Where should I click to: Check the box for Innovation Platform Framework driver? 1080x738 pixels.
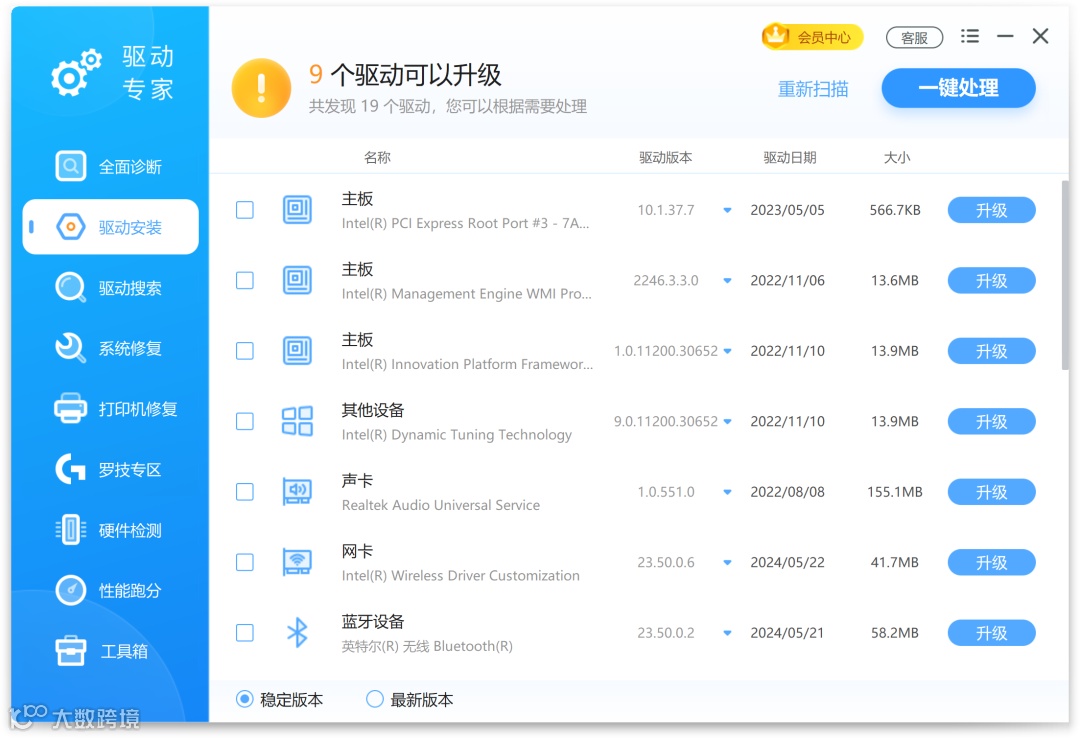coord(245,351)
